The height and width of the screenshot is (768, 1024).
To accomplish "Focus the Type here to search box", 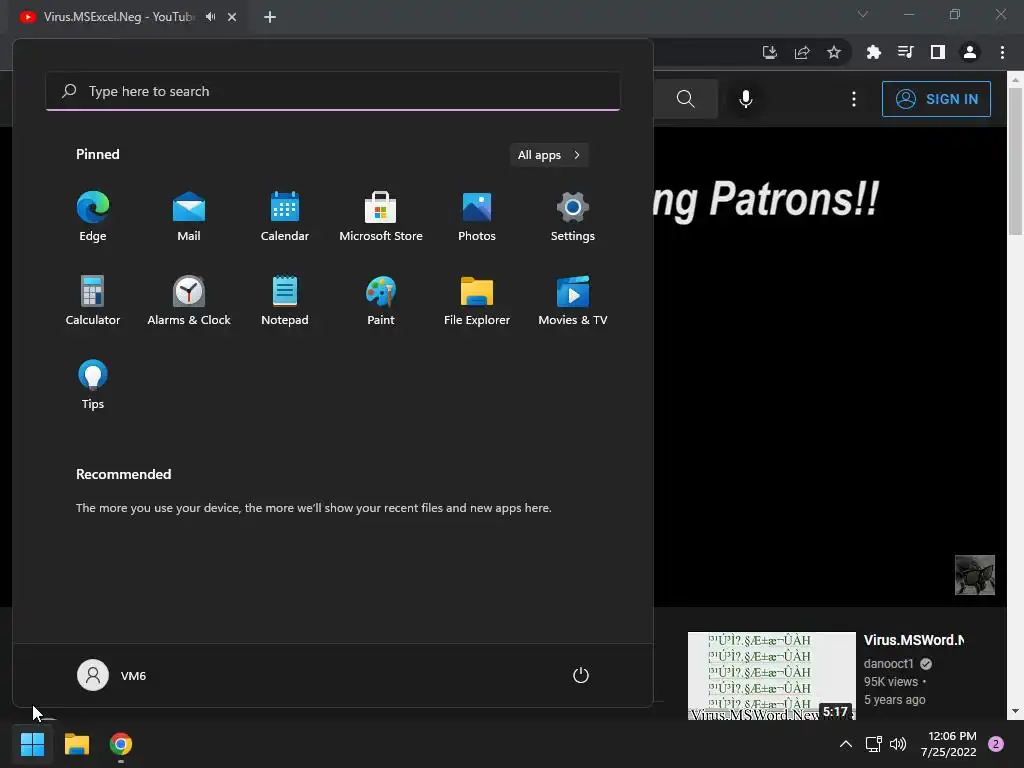I will 332,91.
